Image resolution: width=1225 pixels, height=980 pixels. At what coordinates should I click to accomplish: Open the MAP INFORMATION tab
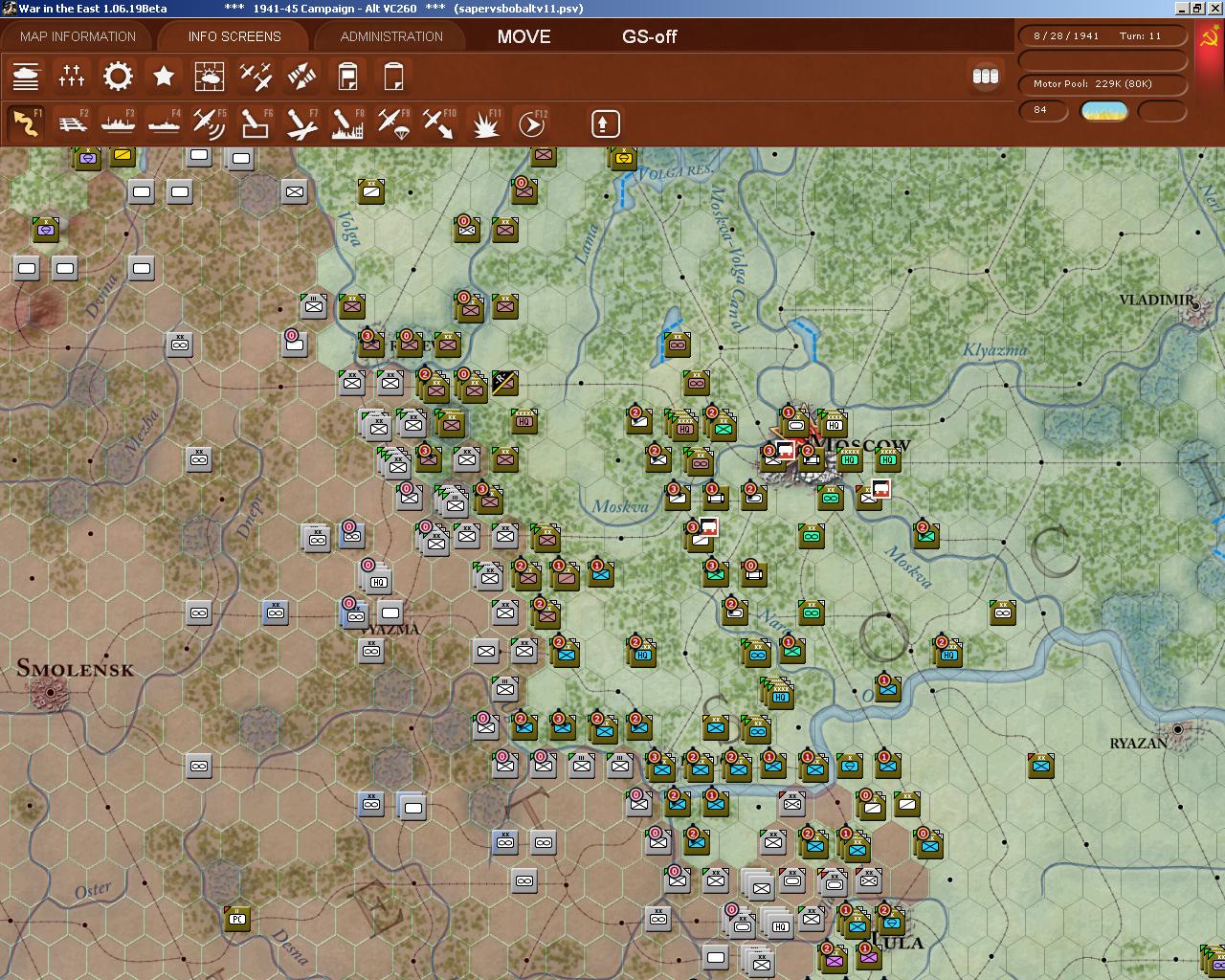tap(78, 36)
